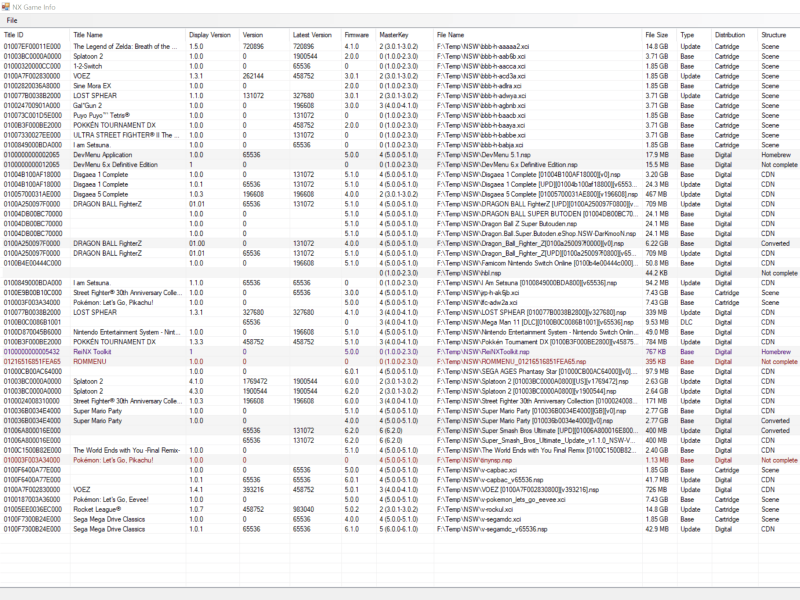Screen dimensions: 800x600
Task: Select Nintendo Entertainment System title row
Action: (400, 332)
